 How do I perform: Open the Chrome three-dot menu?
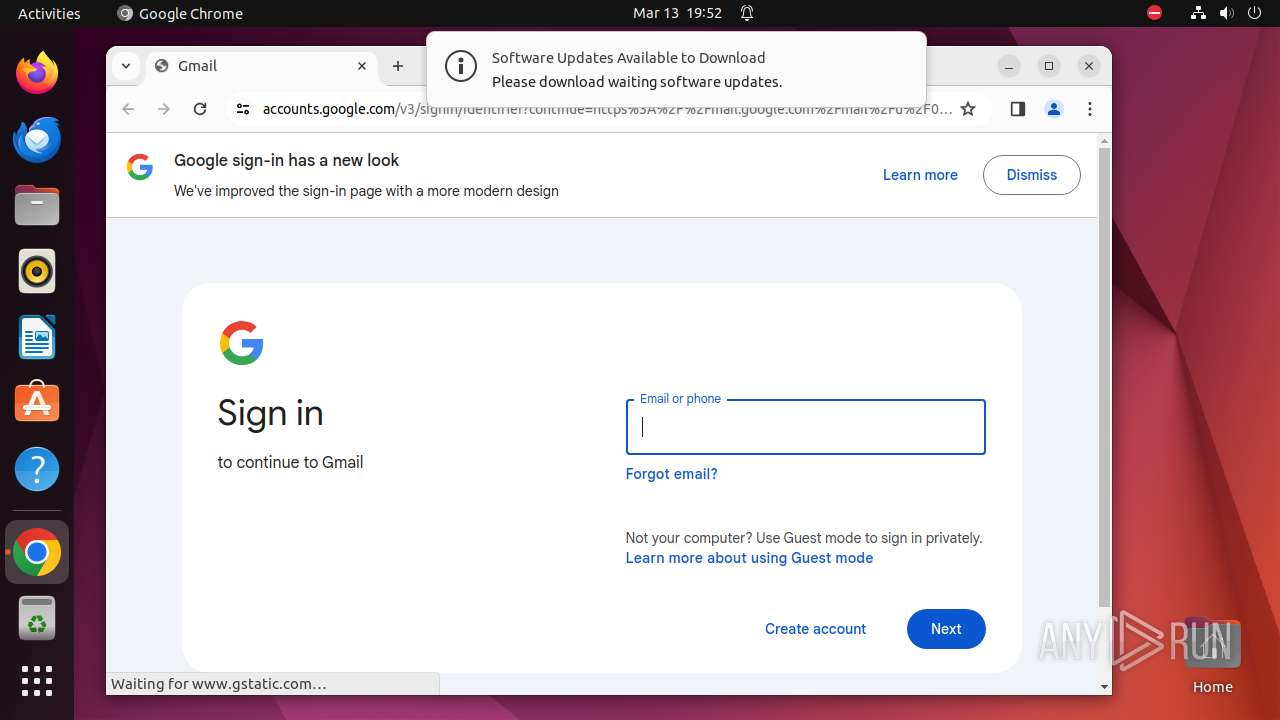[x=1090, y=109]
